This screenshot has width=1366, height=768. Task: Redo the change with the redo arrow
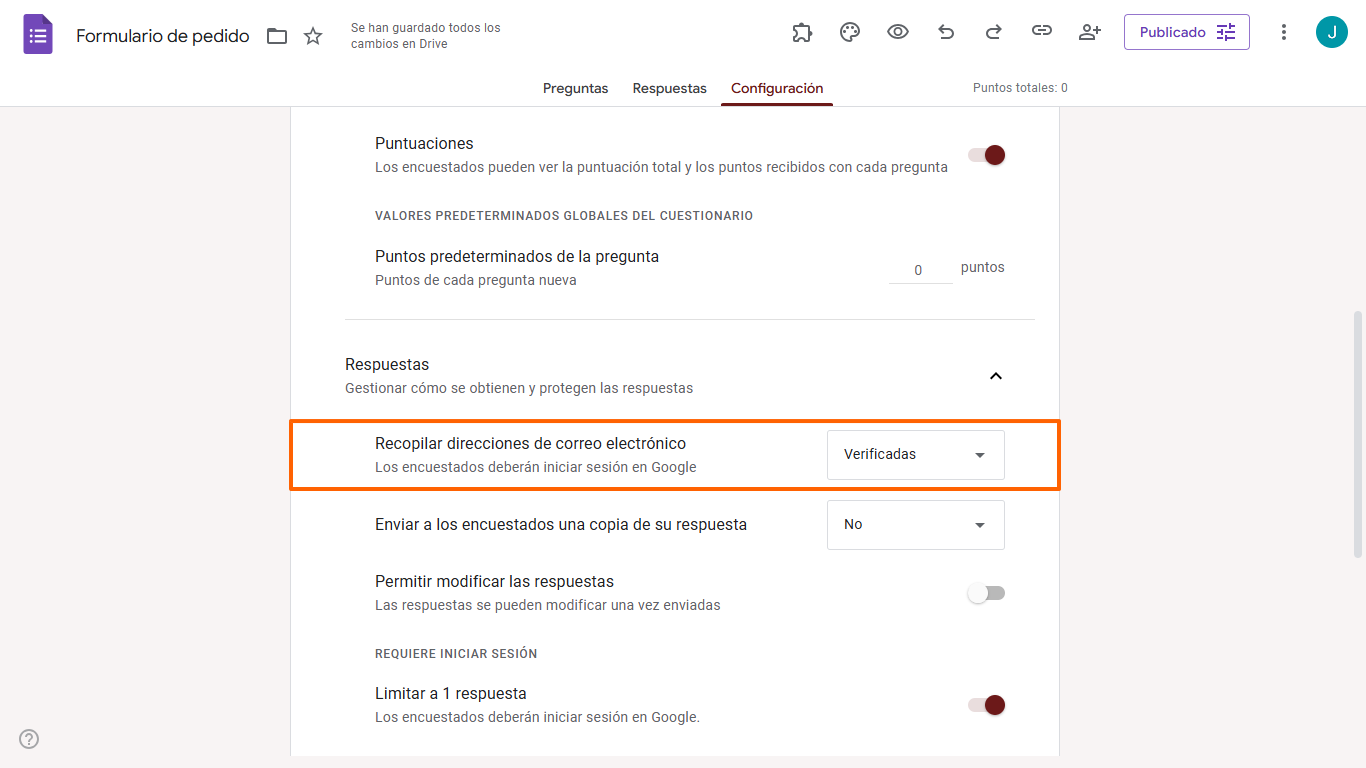click(994, 32)
